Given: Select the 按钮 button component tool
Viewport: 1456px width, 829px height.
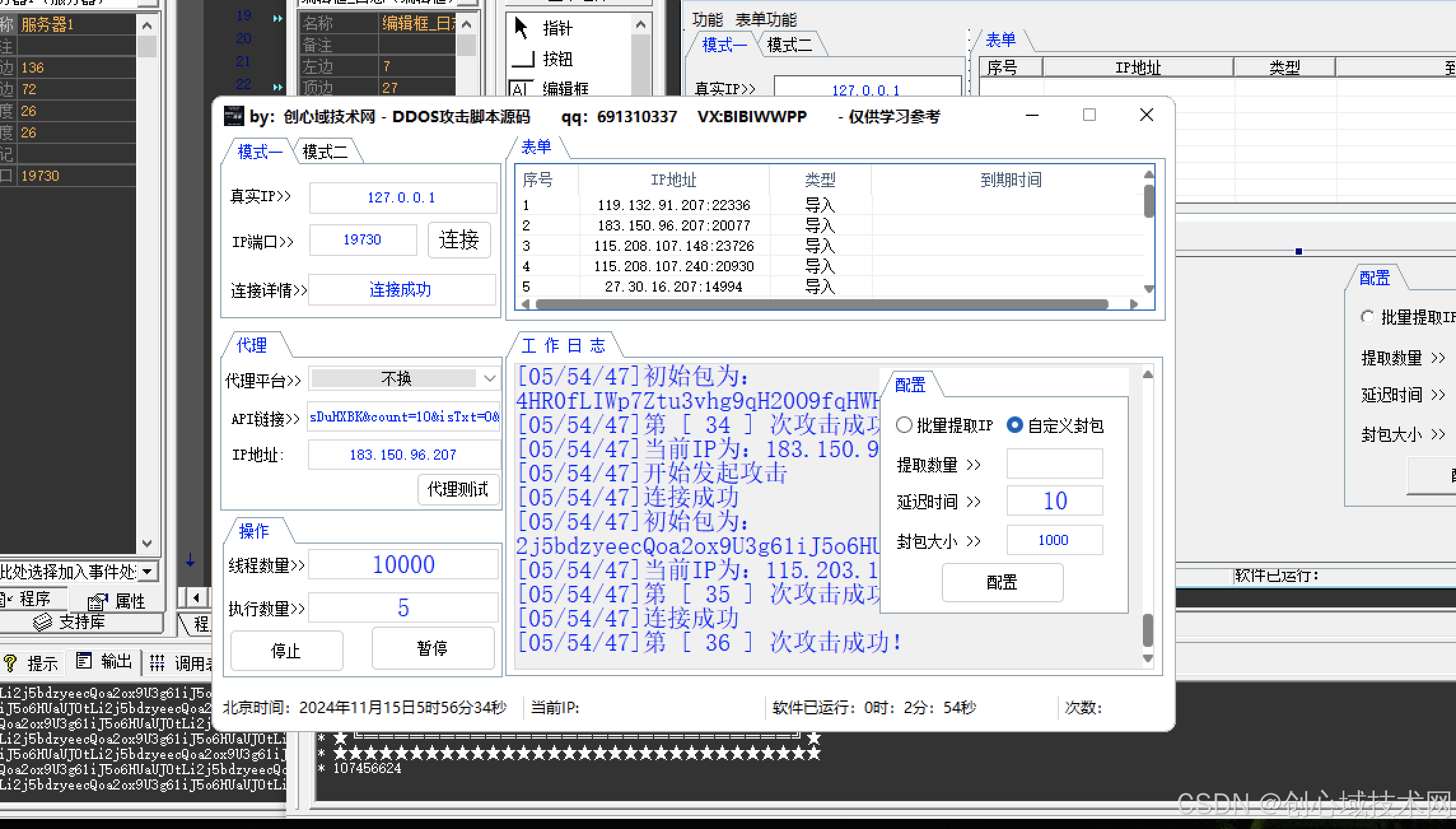Looking at the screenshot, I should click(x=557, y=59).
